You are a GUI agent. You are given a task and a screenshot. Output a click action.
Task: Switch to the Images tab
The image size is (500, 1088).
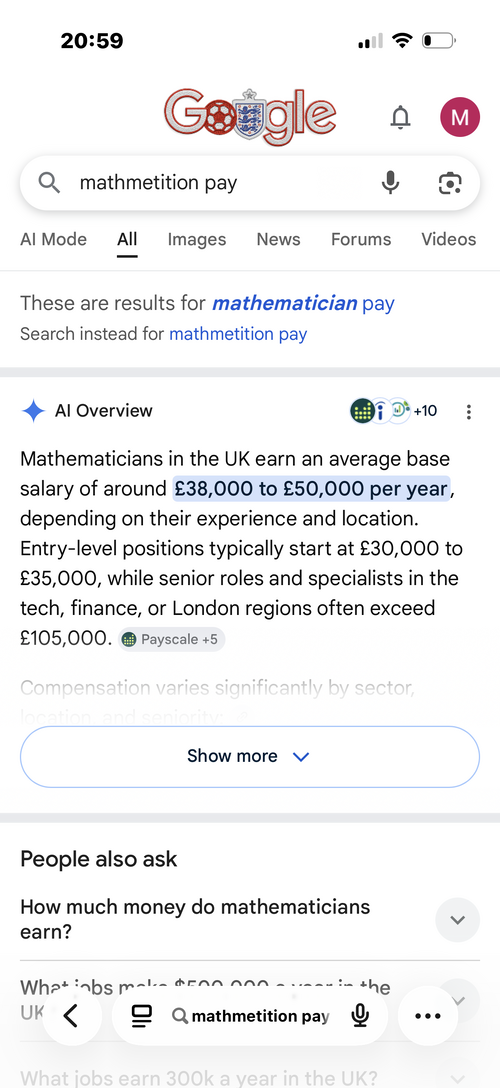click(x=197, y=239)
